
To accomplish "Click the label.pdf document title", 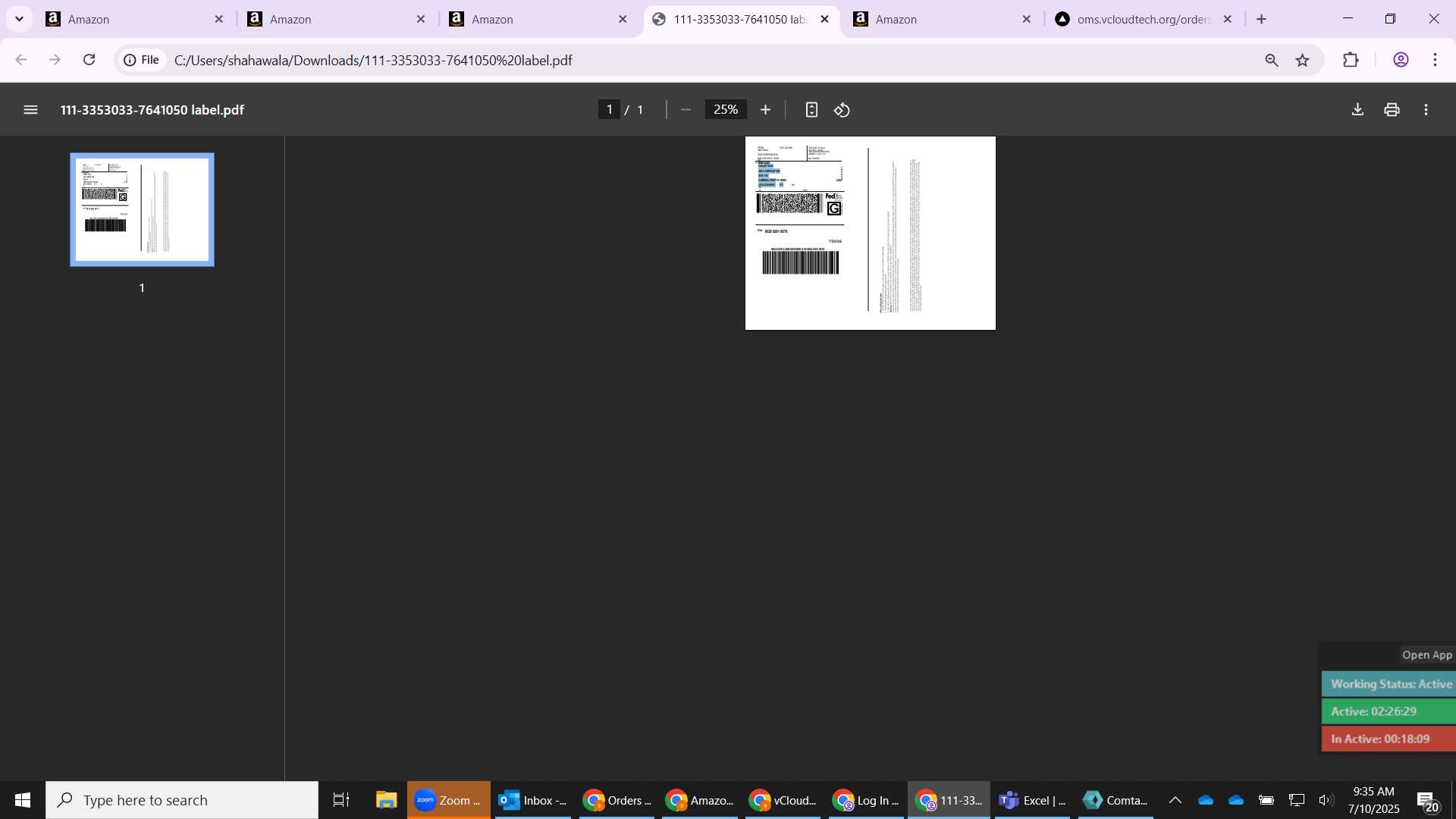I will 152,110.
